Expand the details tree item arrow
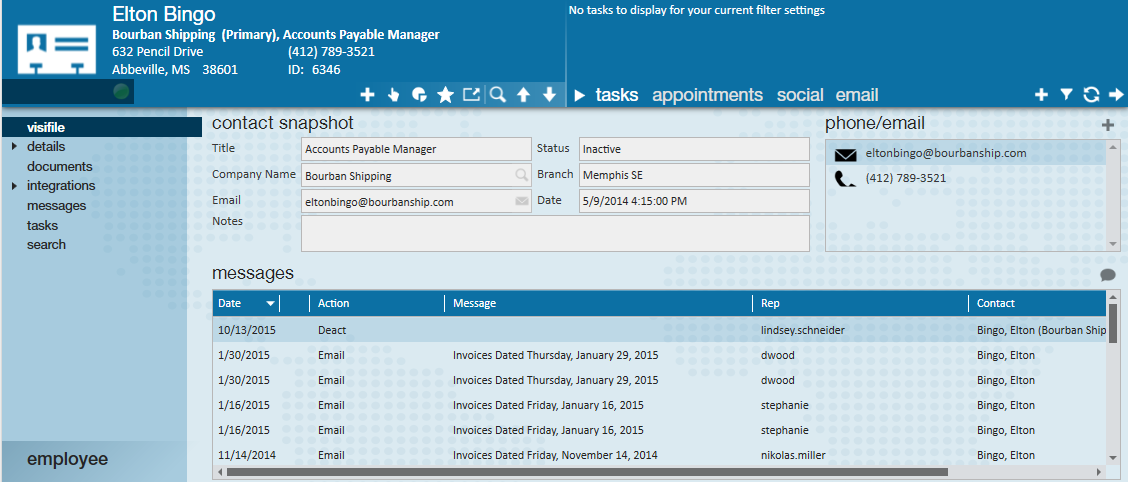1128x482 pixels. click(14, 147)
